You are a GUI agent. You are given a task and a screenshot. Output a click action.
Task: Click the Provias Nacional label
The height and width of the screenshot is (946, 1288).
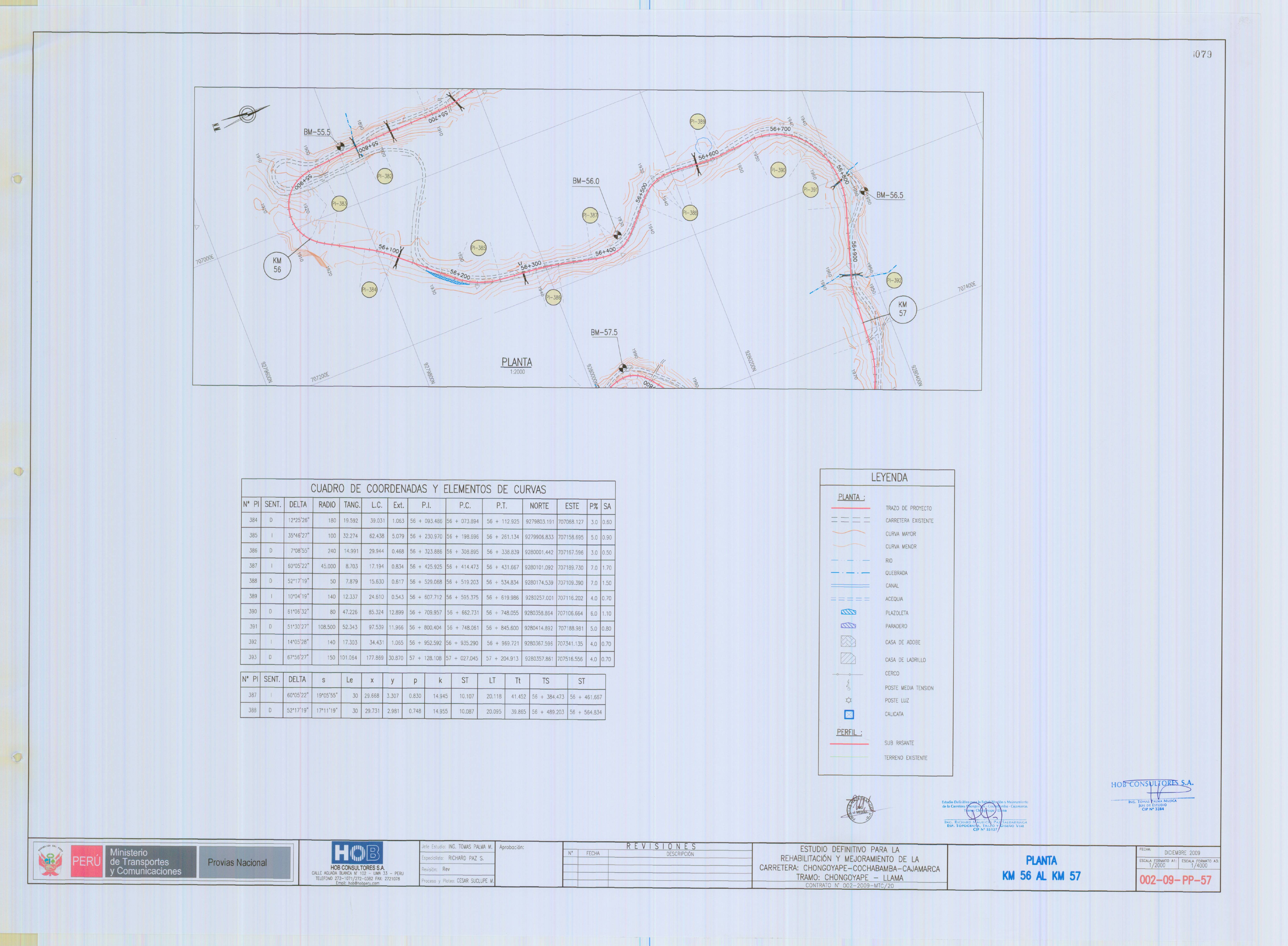tap(237, 862)
